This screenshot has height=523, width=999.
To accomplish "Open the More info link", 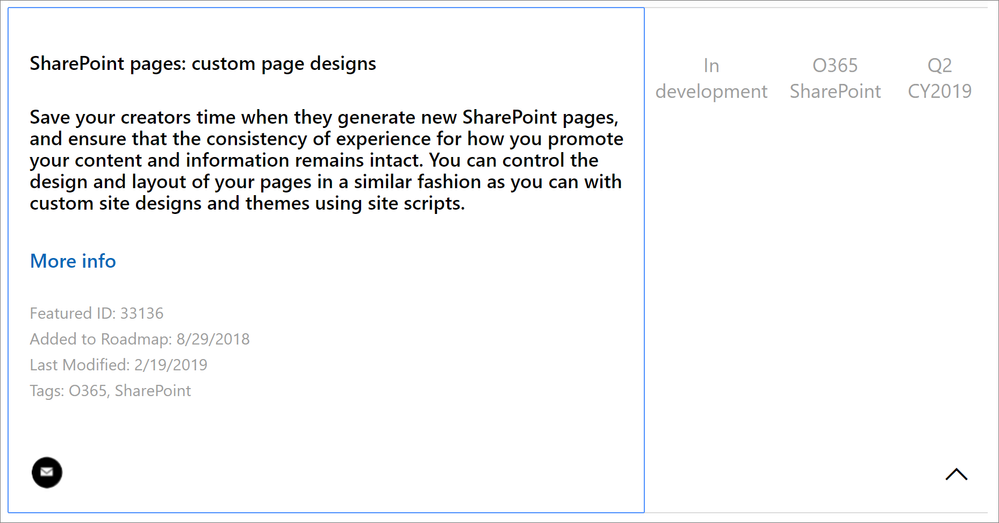I will pyautogui.click(x=73, y=261).
